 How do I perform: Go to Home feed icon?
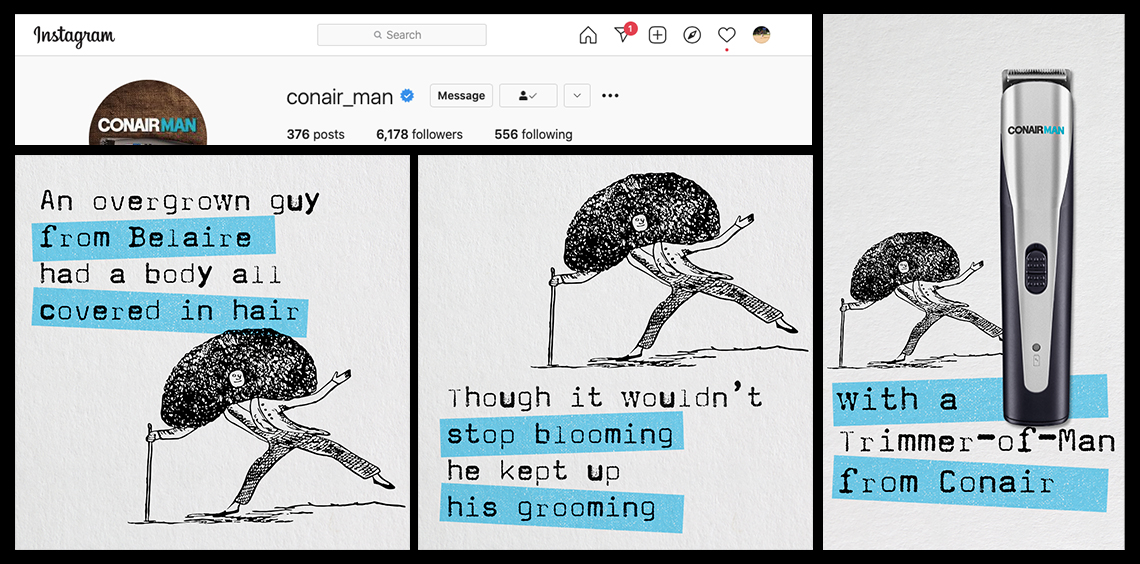coord(587,35)
